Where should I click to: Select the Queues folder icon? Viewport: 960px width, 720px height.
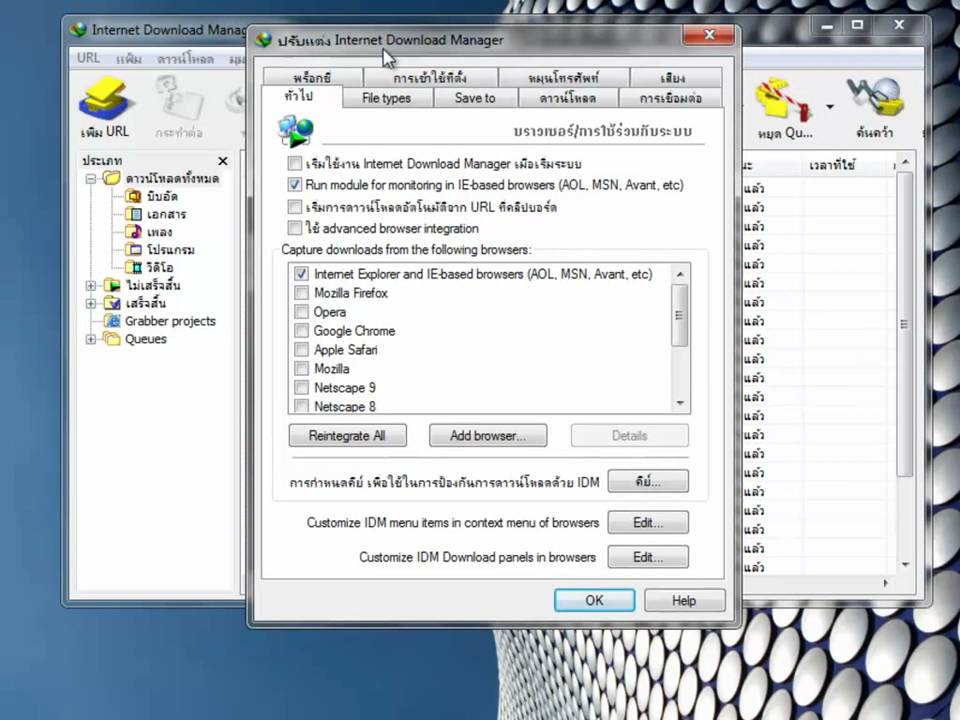[x=111, y=338]
